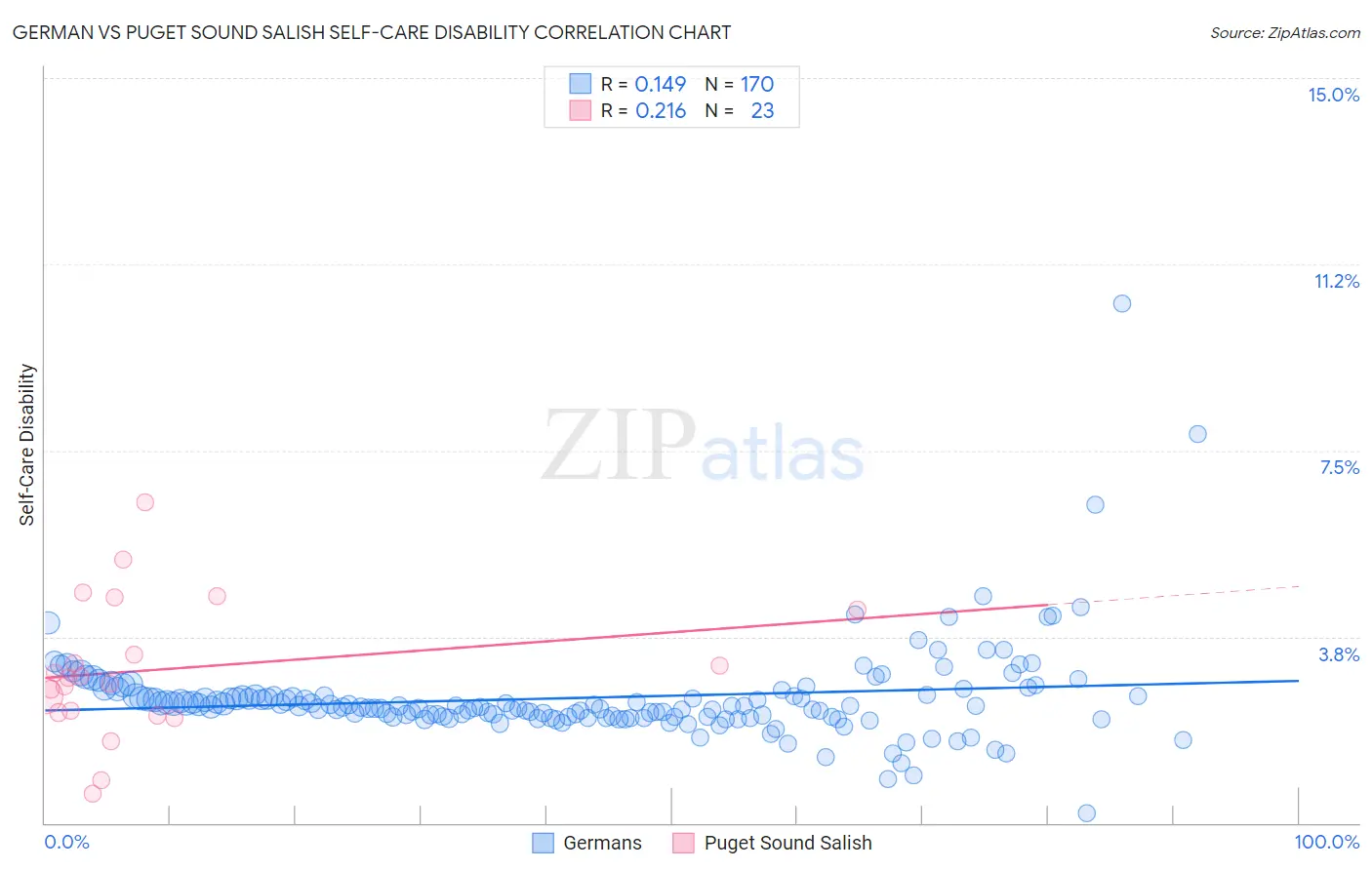The image size is (1372, 870).
Task: Click the 15.0% y-axis label
Action: 1333,95
